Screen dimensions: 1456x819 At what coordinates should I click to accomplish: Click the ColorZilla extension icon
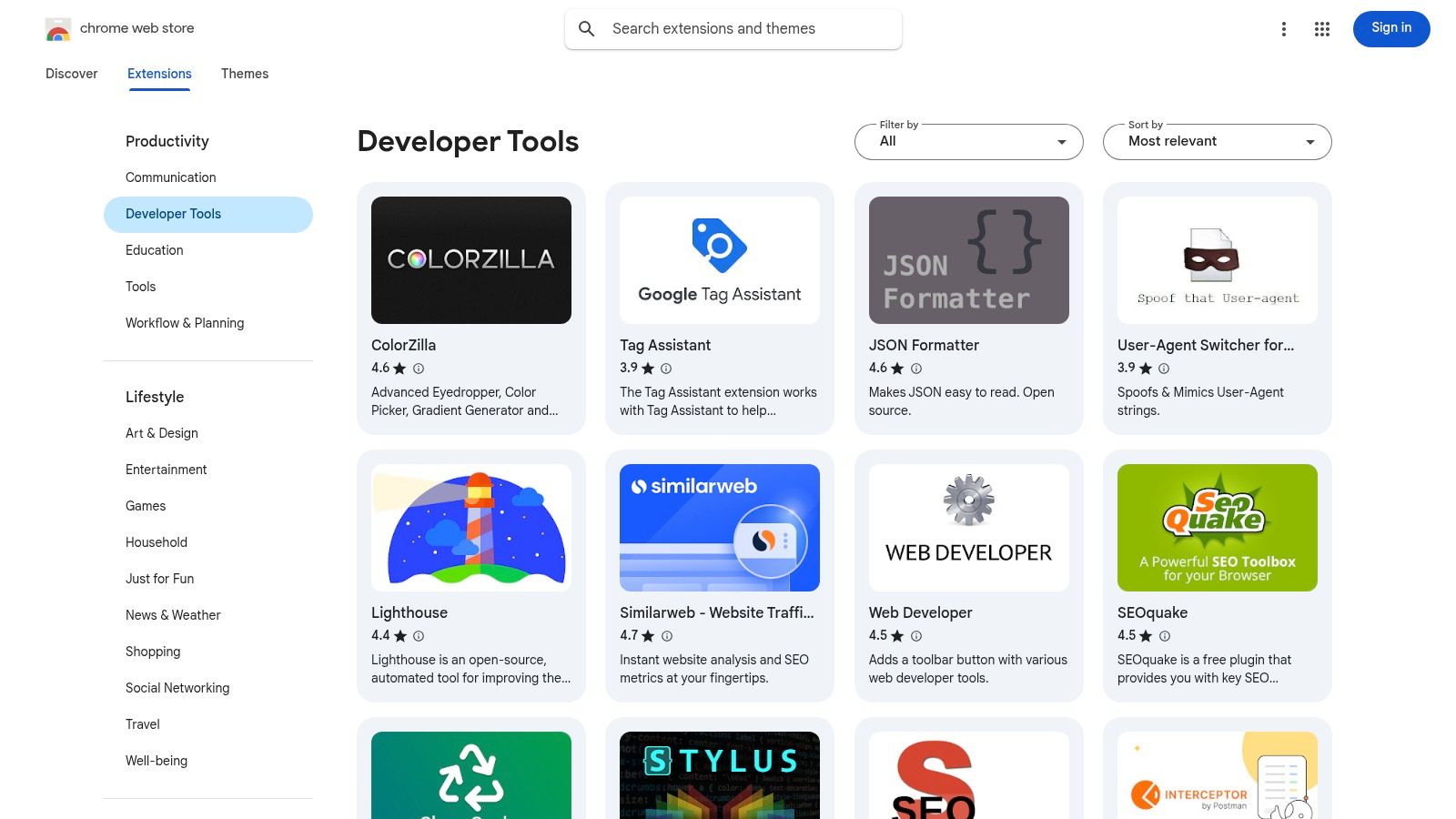[x=470, y=259]
